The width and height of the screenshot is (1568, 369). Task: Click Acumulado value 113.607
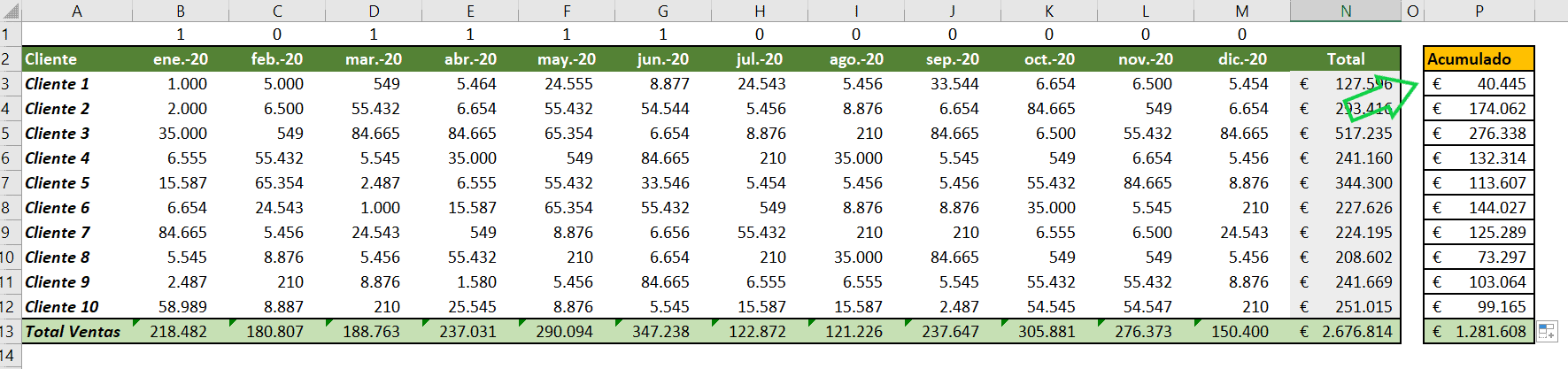1479,183
